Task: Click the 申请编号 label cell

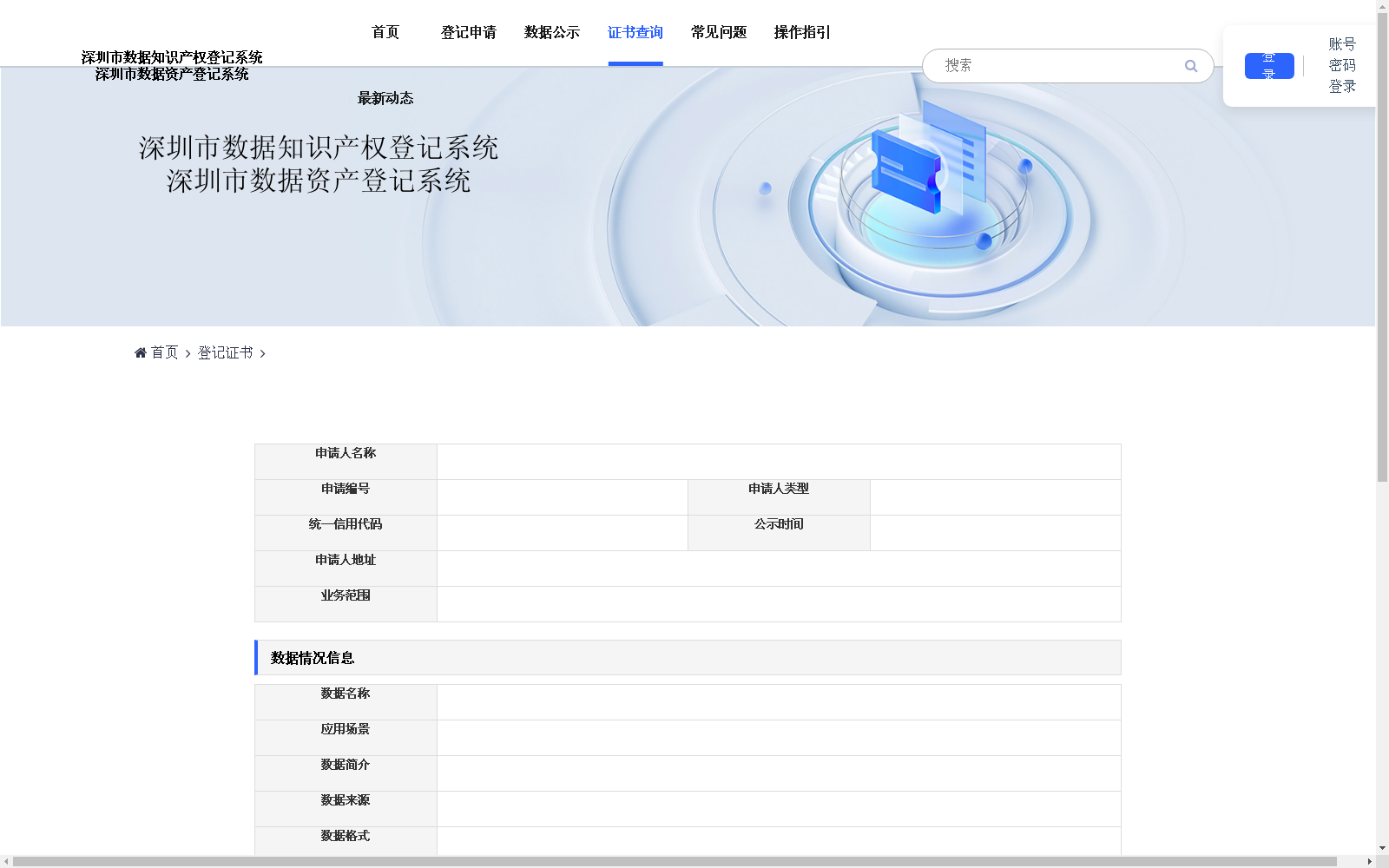Action: tap(346, 497)
